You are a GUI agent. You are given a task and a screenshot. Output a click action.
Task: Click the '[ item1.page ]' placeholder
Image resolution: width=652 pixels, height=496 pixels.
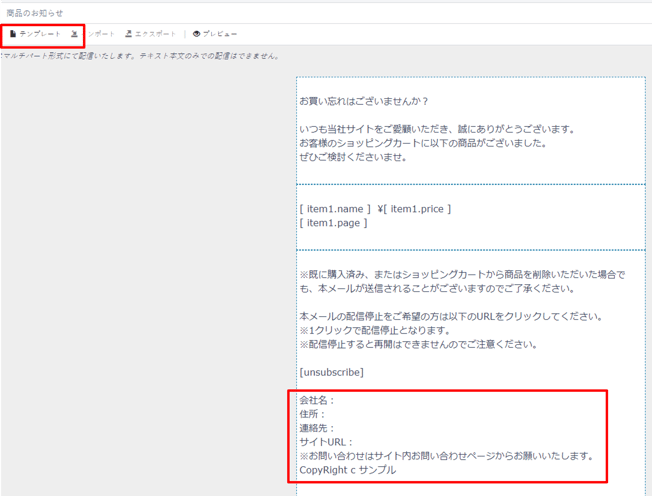333,223
